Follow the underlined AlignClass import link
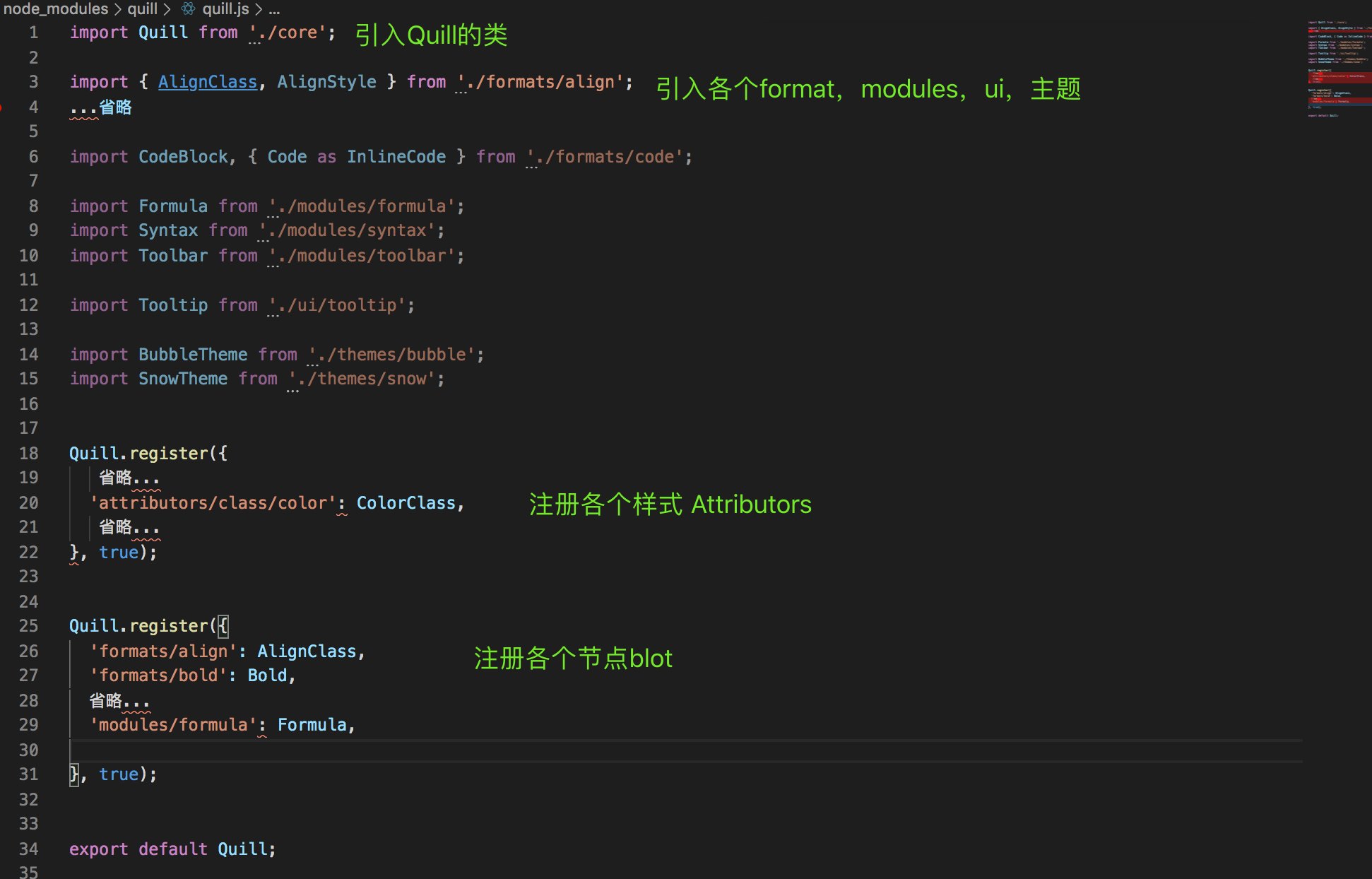 click(207, 82)
